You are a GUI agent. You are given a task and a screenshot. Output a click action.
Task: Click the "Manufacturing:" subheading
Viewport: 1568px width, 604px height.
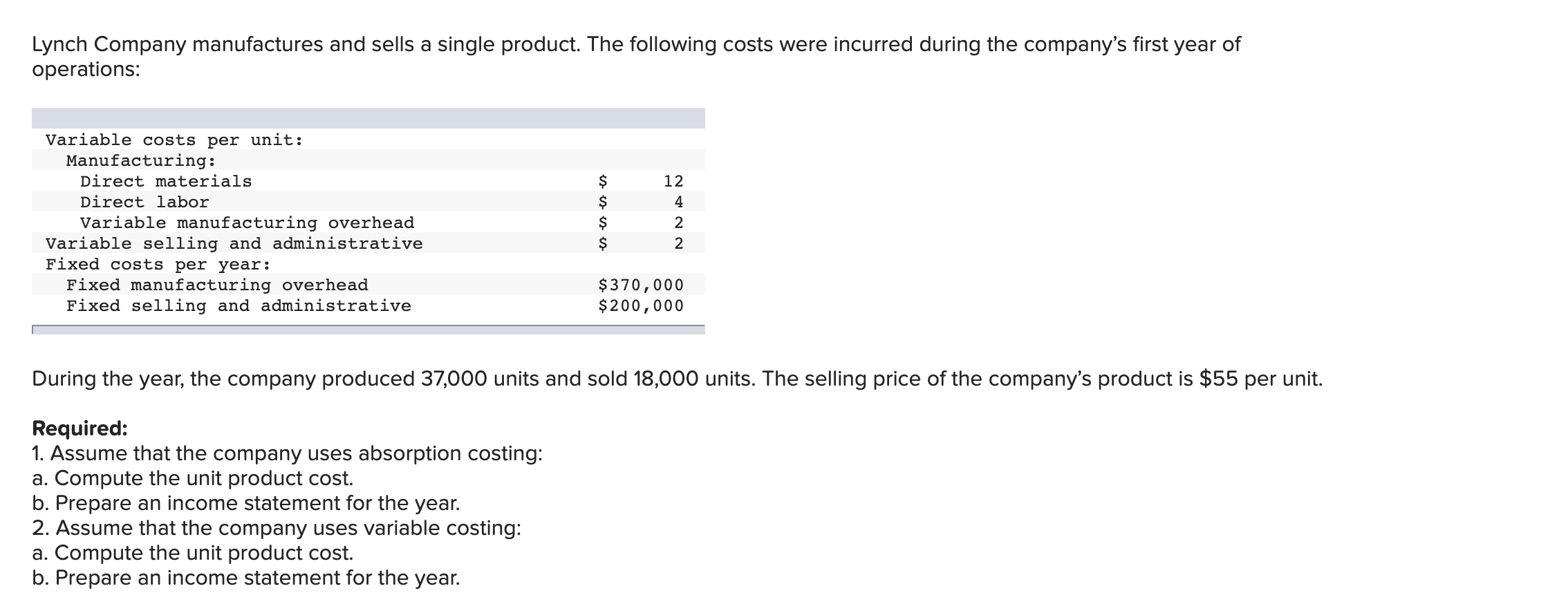141,160
